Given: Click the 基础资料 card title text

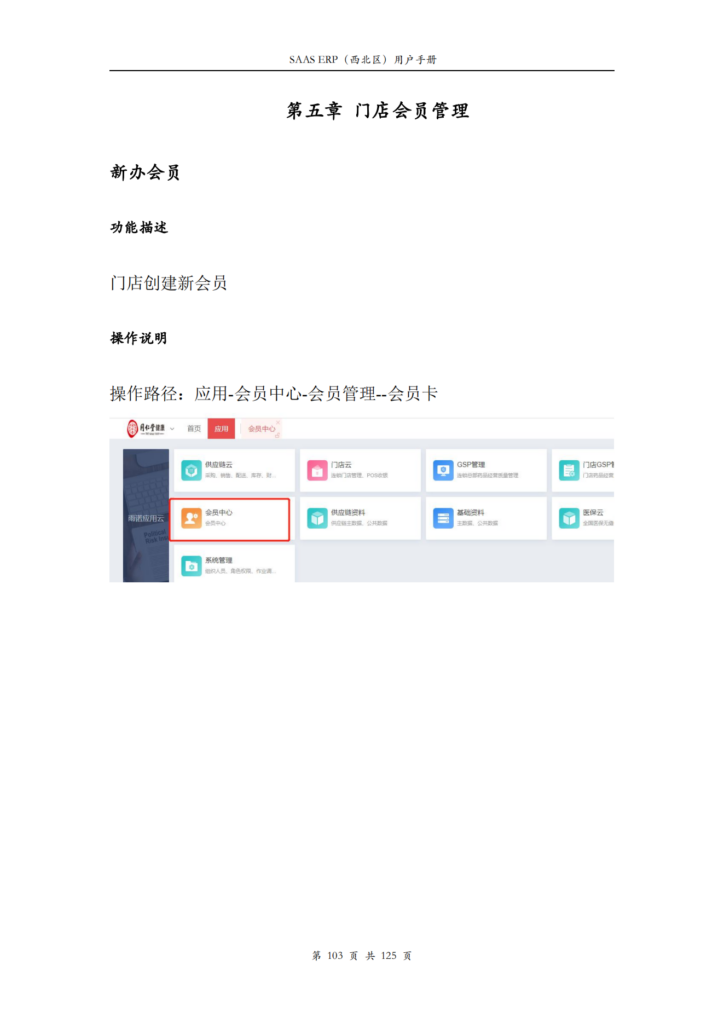Looking at the screenshot, I should click(x=471, y=513).
